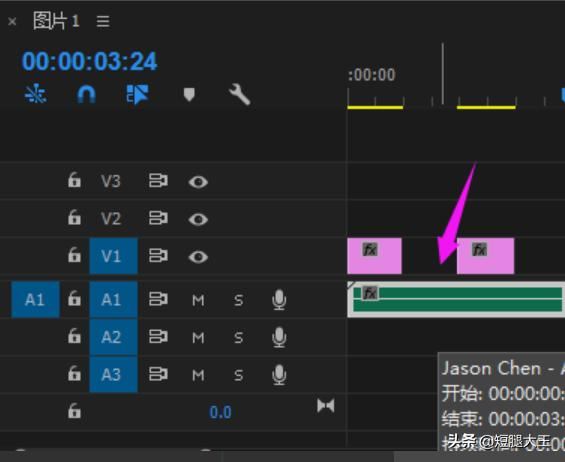
Task: Toggle sync lock on V2
Action: click(158, 218)
